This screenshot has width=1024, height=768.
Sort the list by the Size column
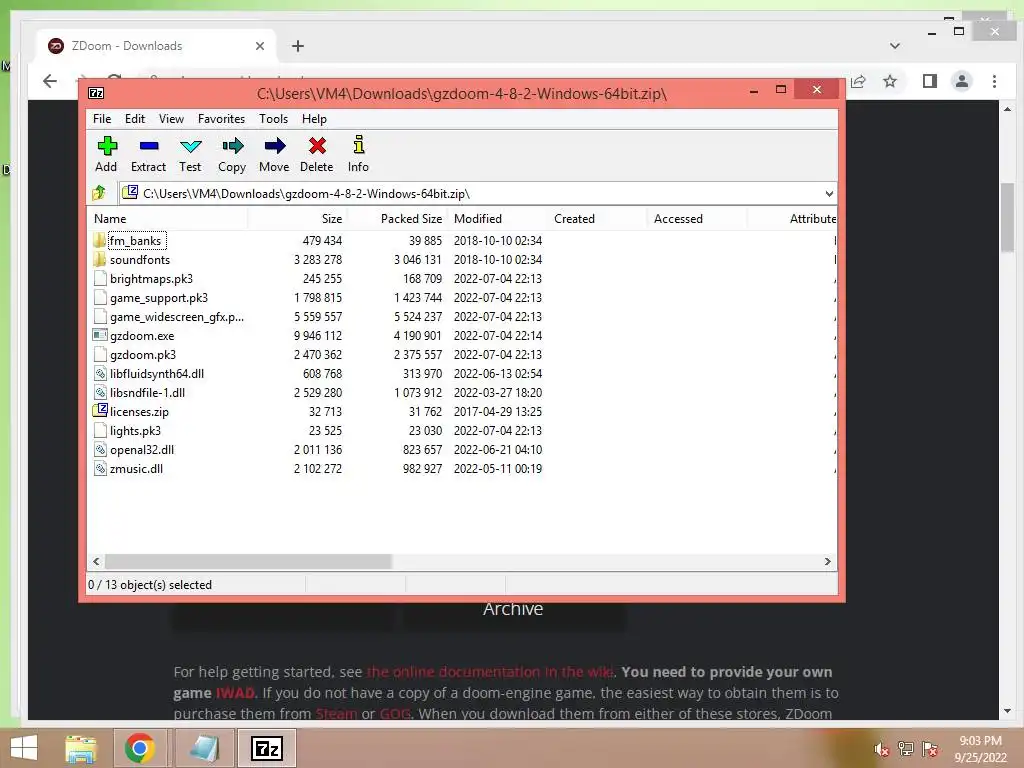pyautogui.click(x=297, y=219)
